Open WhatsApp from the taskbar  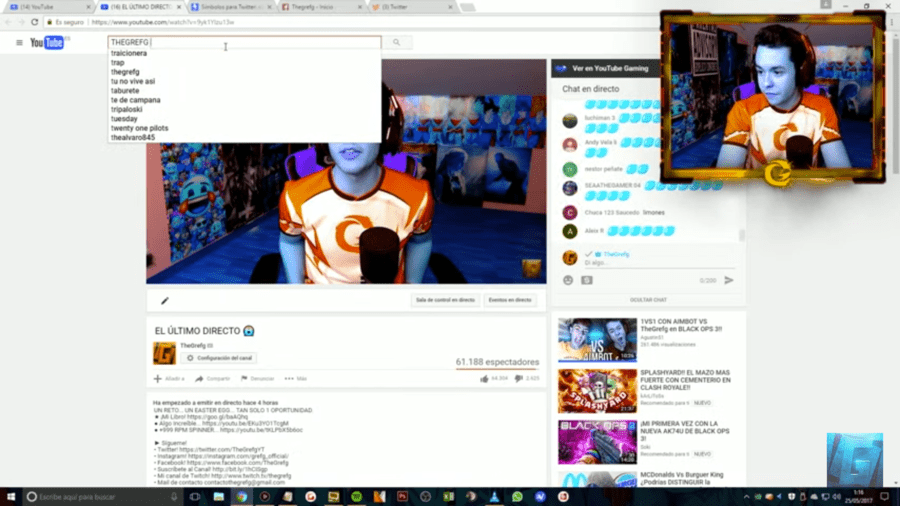click(517, 497)
